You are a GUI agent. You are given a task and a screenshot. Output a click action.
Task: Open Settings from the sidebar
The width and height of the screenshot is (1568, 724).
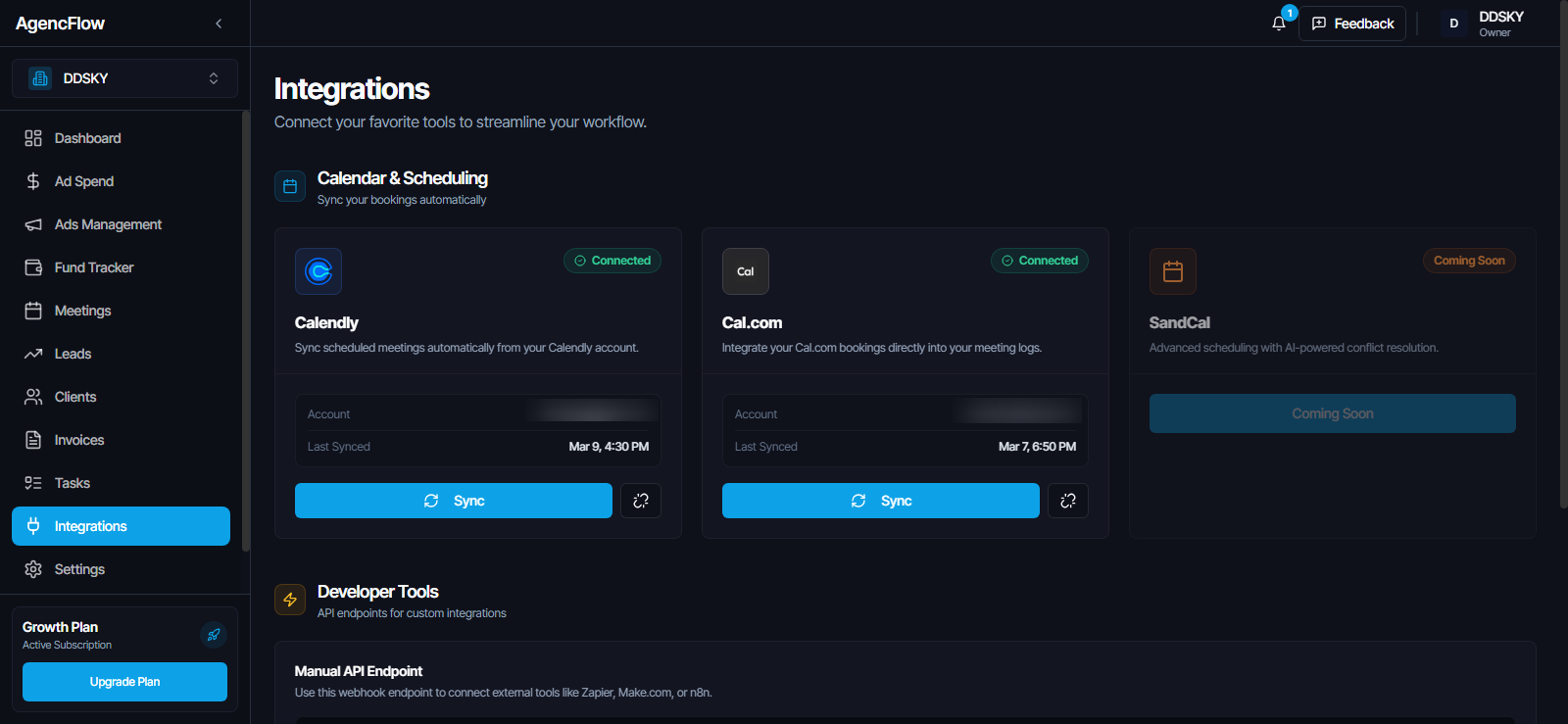(121, 569)
